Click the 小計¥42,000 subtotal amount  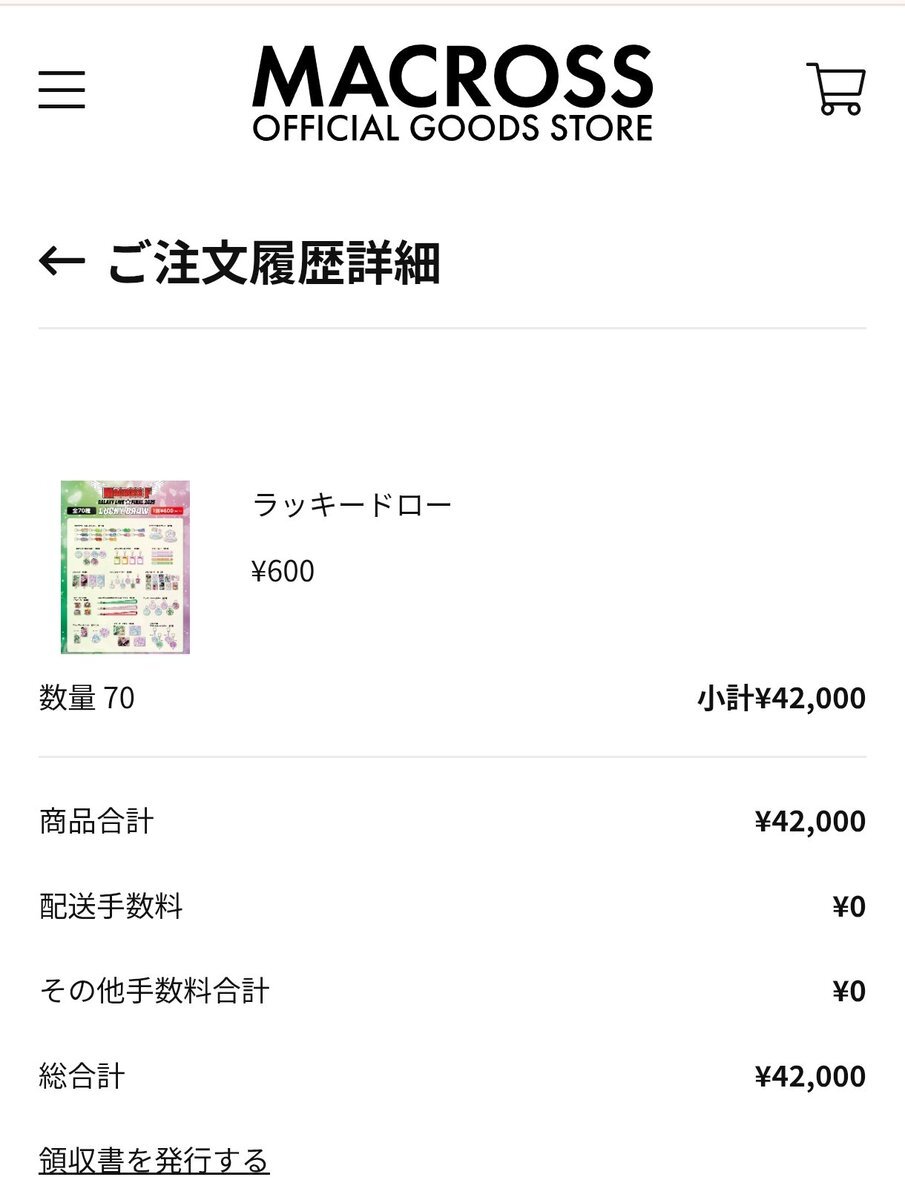[782, 698]
